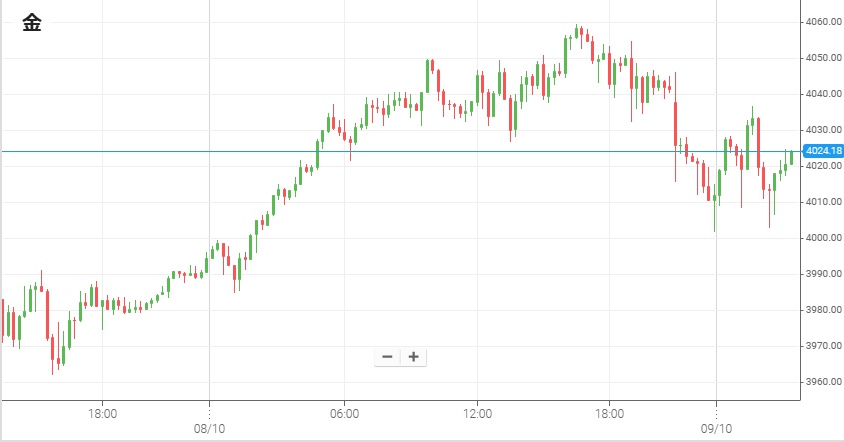Click the highest candlestick near 4060

(x=578, y=30)
